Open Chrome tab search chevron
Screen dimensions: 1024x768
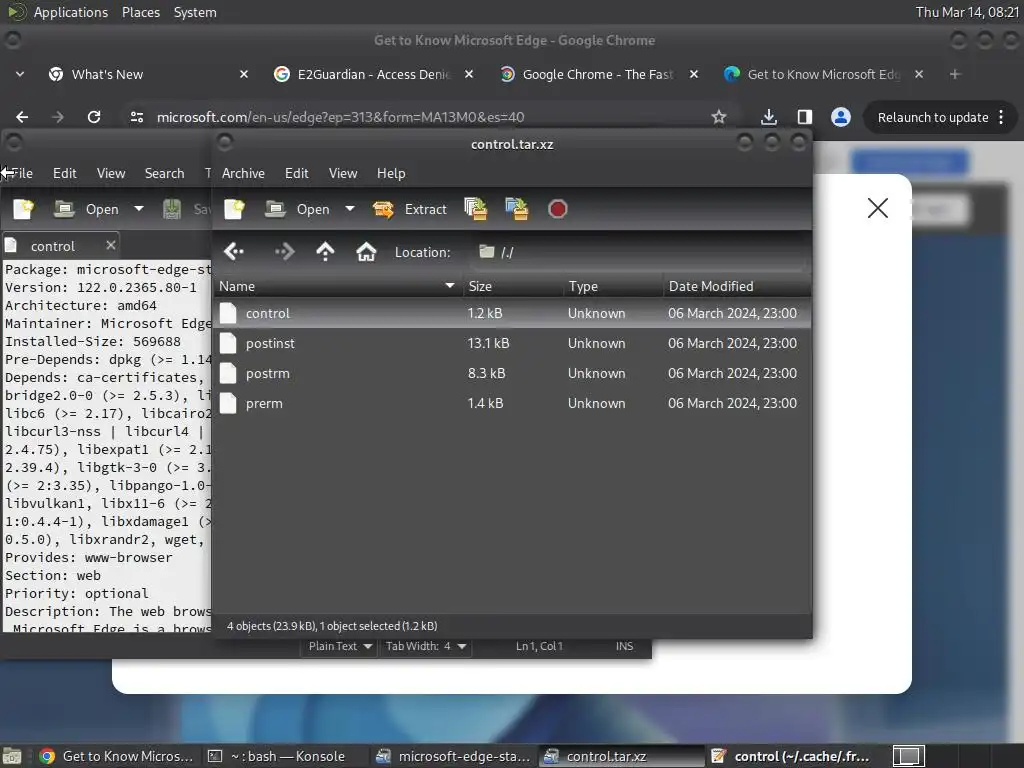point(20,74)
